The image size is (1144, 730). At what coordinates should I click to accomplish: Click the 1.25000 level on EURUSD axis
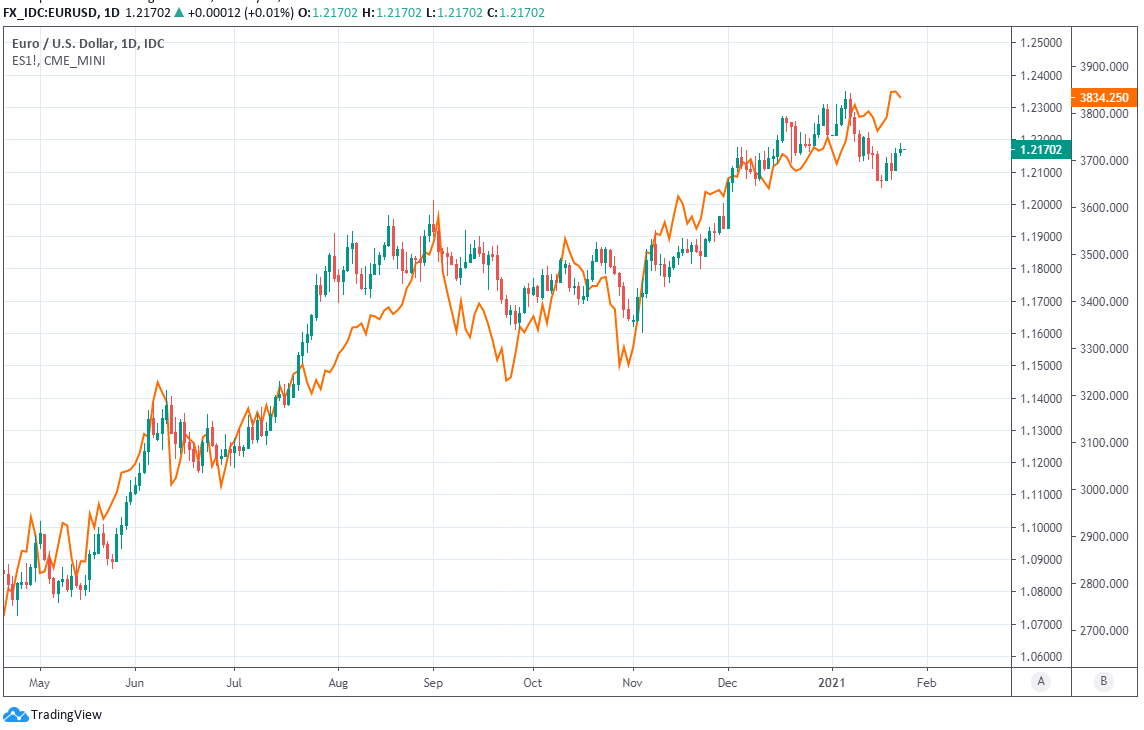pos(1040,43)
